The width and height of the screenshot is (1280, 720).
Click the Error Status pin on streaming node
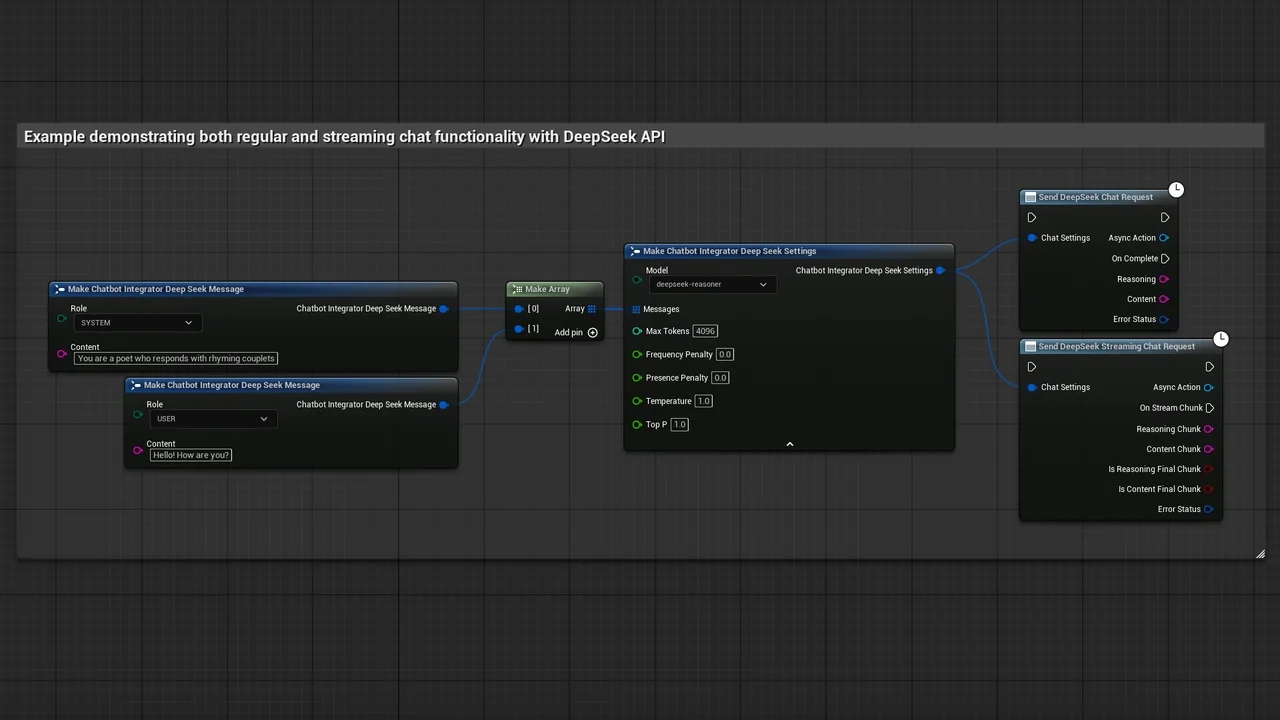click(x=1209, y=509)
